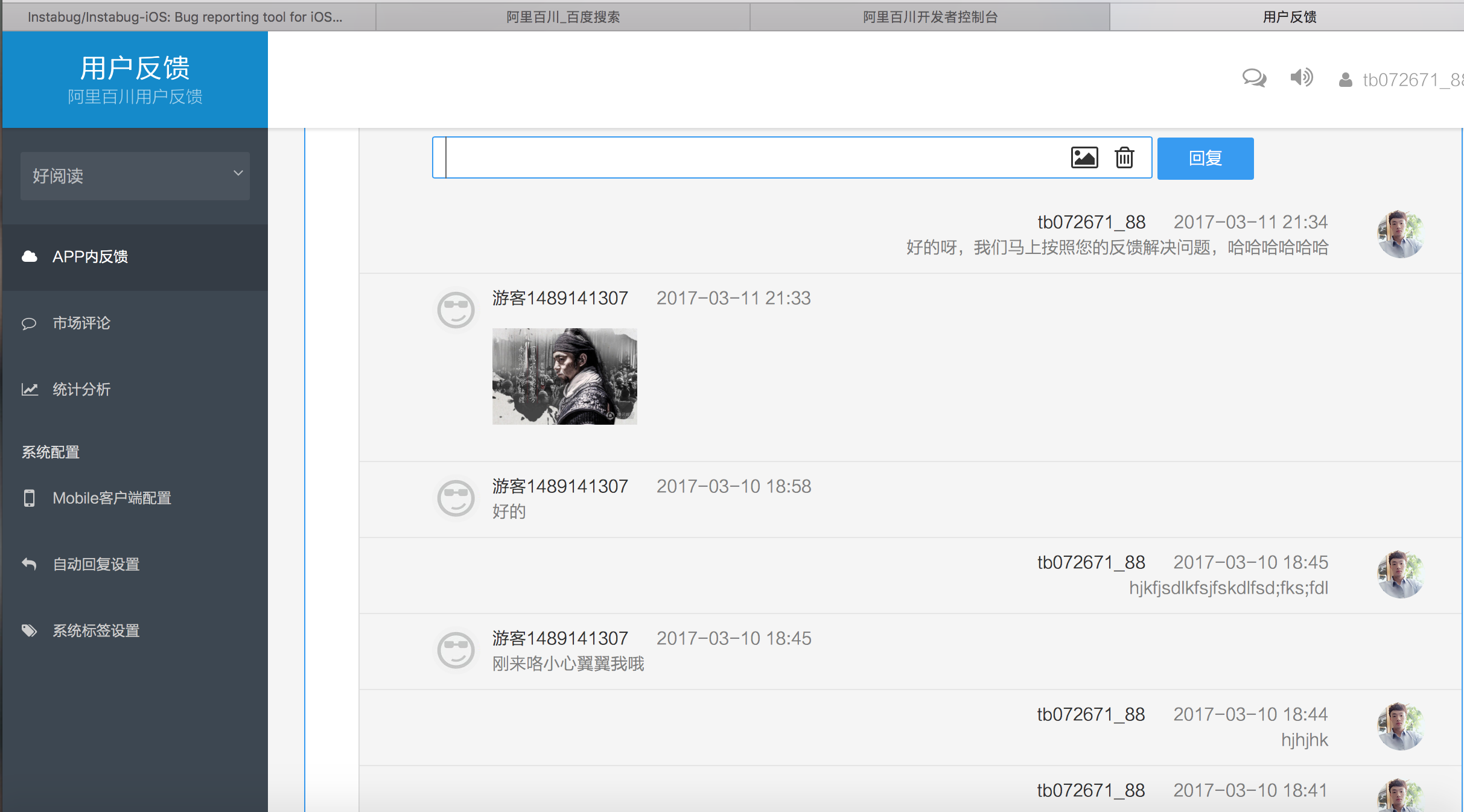Click the chevron arrow on 好阅读 selector
1464x812 pixels.
238,173
